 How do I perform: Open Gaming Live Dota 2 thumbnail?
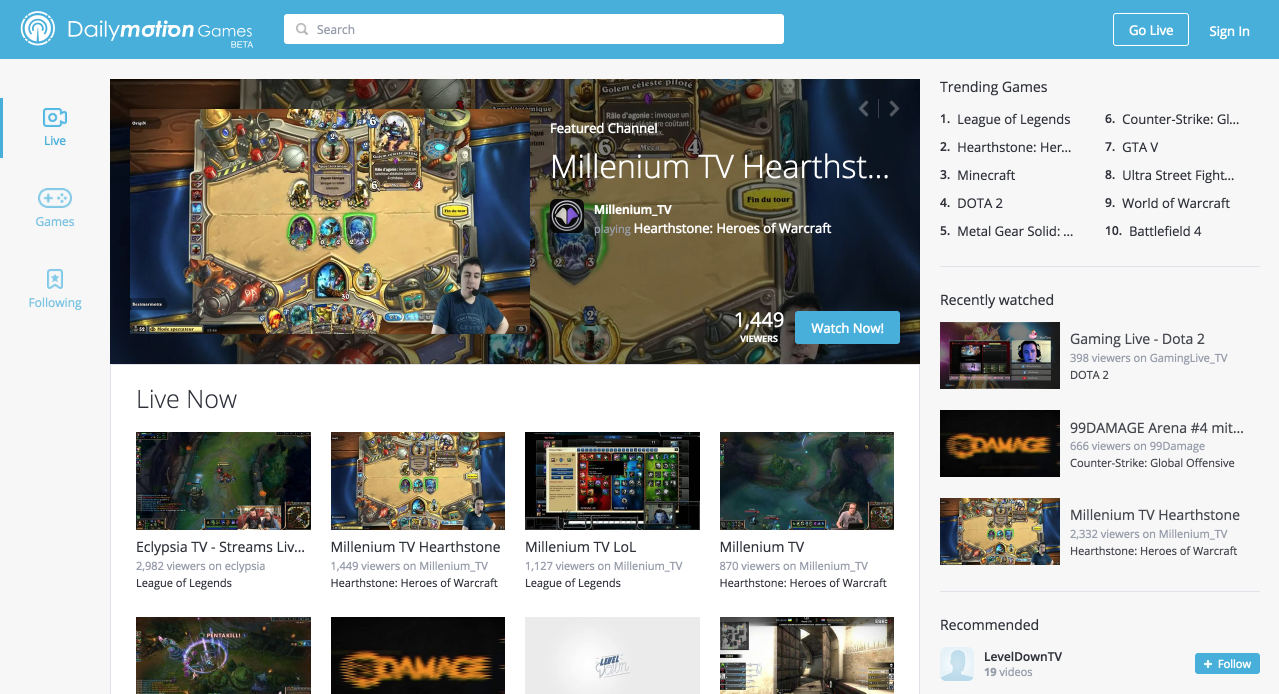coord(1000,355)
